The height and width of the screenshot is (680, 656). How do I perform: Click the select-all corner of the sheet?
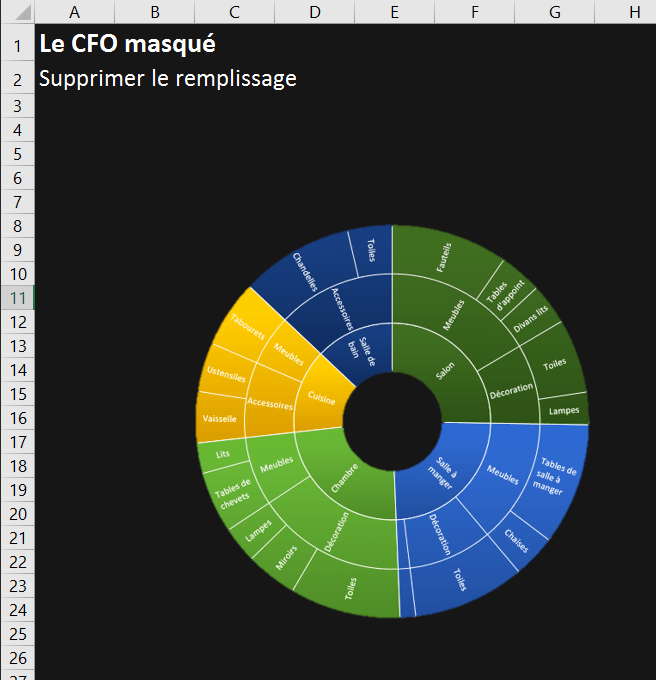[x=17, y=12]
